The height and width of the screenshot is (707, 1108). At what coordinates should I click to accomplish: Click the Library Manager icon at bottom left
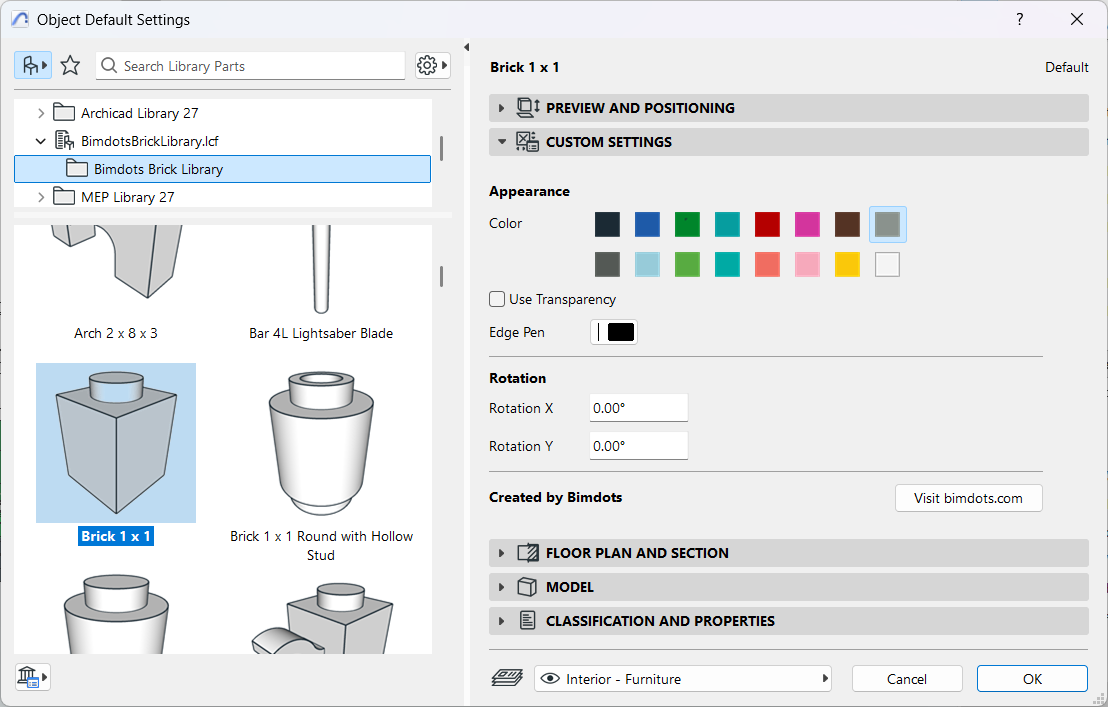point(32,677)
